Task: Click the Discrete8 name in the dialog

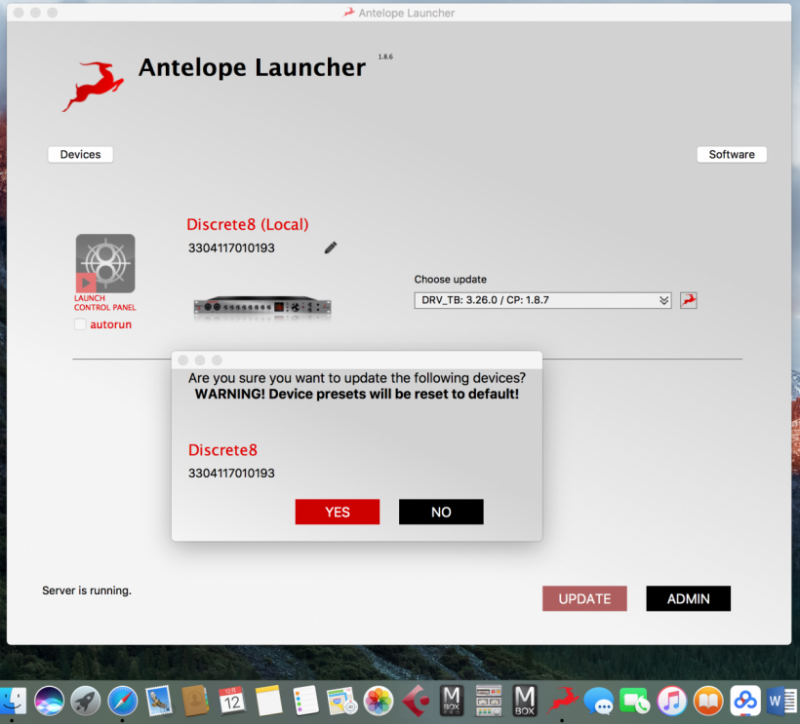Action: point(222,450)
